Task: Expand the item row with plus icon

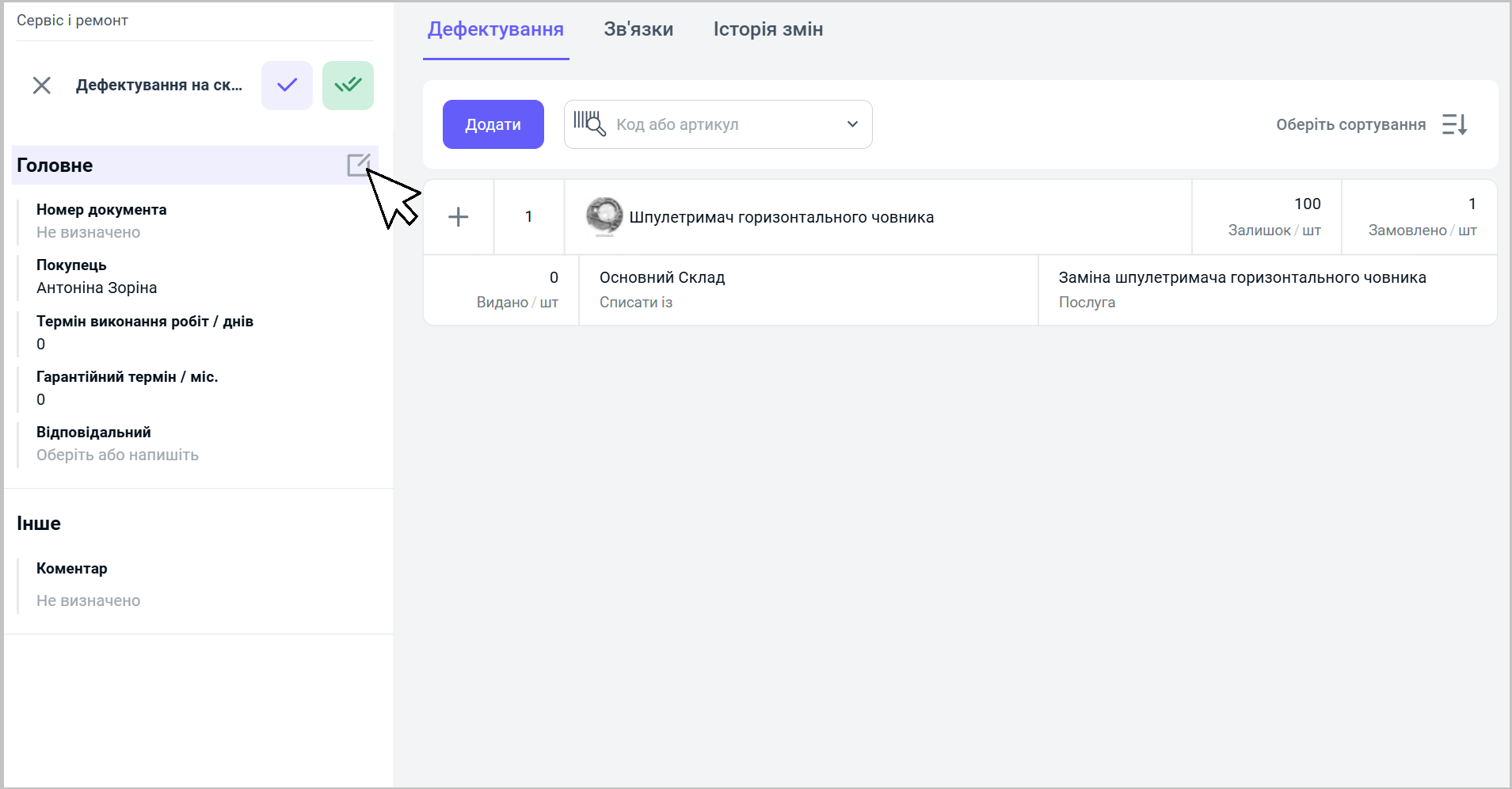Action: pyautogui.click(x=459, y=217)
